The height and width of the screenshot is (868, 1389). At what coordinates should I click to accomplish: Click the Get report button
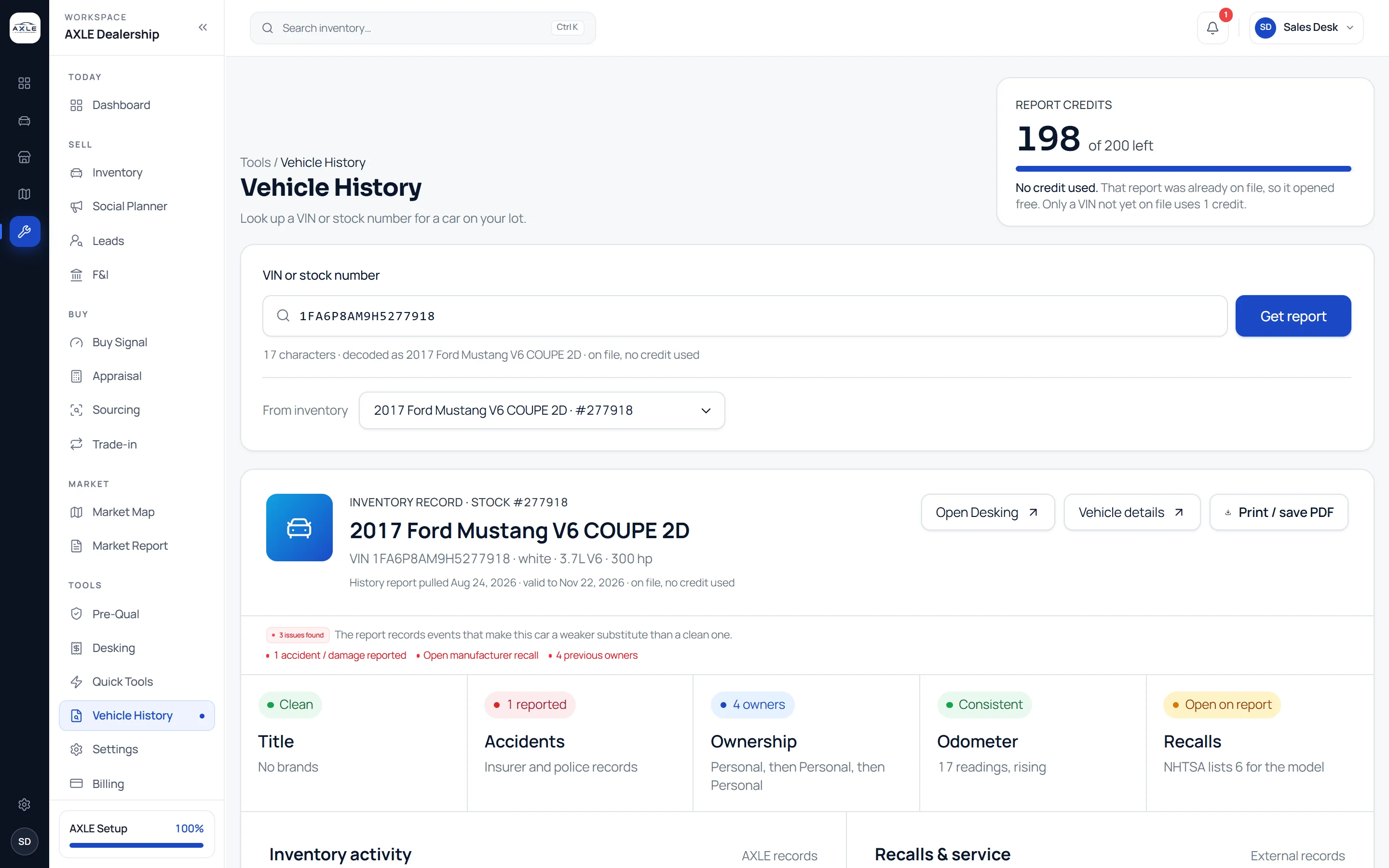[1293, 316]
